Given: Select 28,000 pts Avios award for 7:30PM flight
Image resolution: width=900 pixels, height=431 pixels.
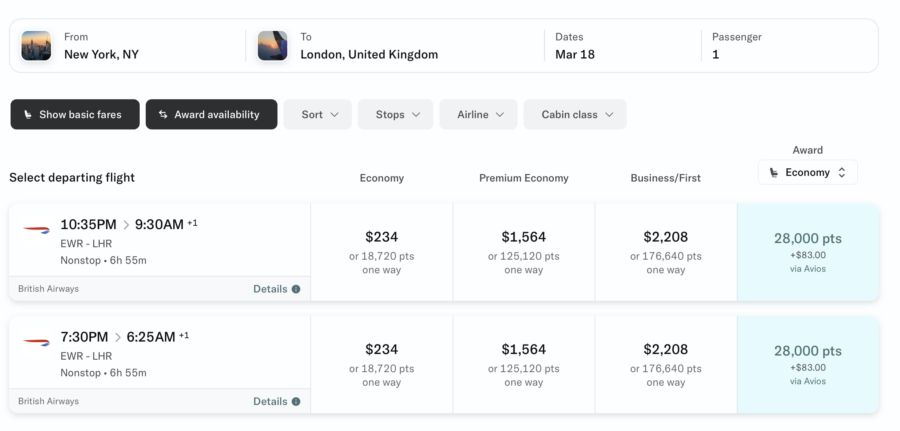Looking at the screenshot, I should pyautogui.click(x=808, y=364).
